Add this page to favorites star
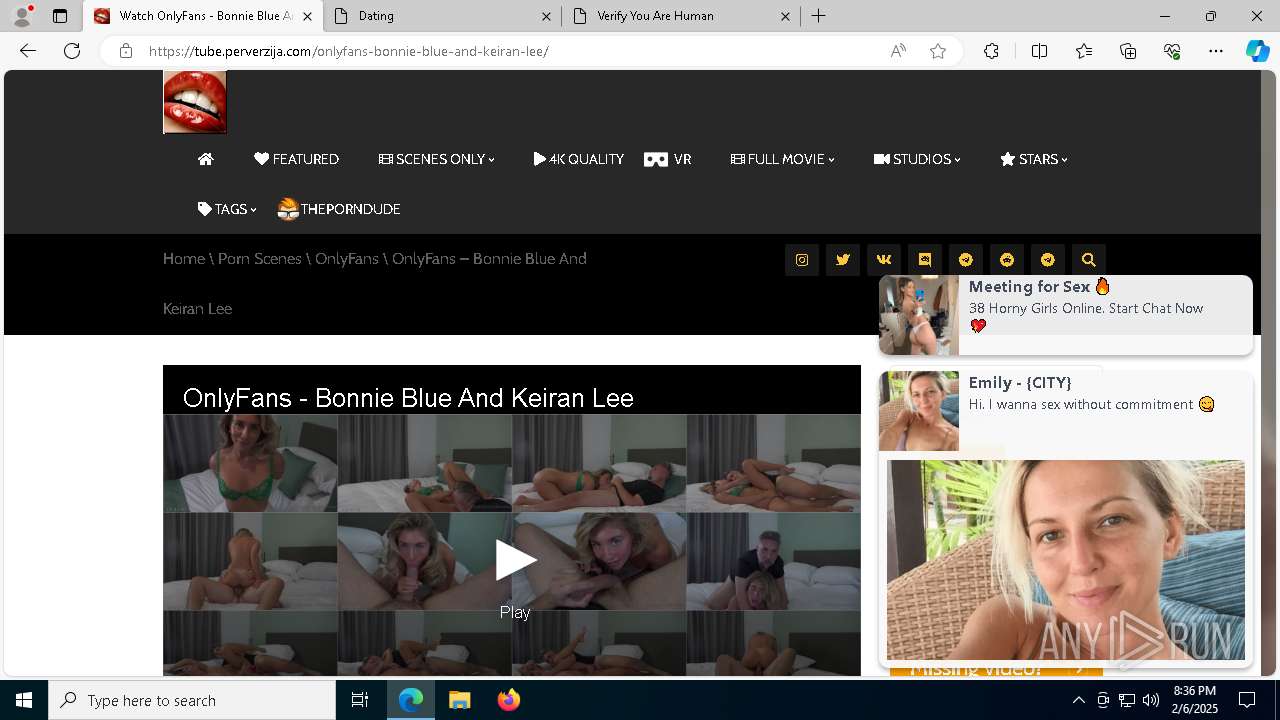The width and height of the screenshot is (1280, 720). (x=938, y=51)
